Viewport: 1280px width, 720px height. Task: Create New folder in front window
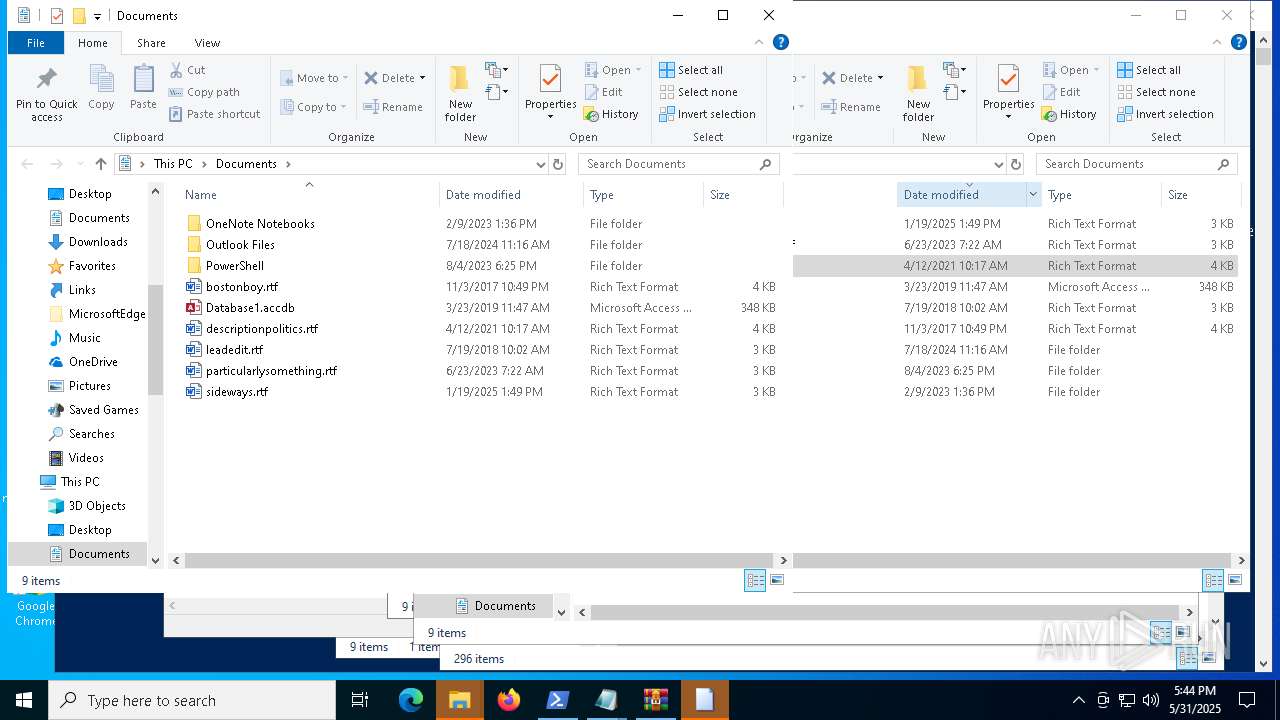[x=460, y=93]
